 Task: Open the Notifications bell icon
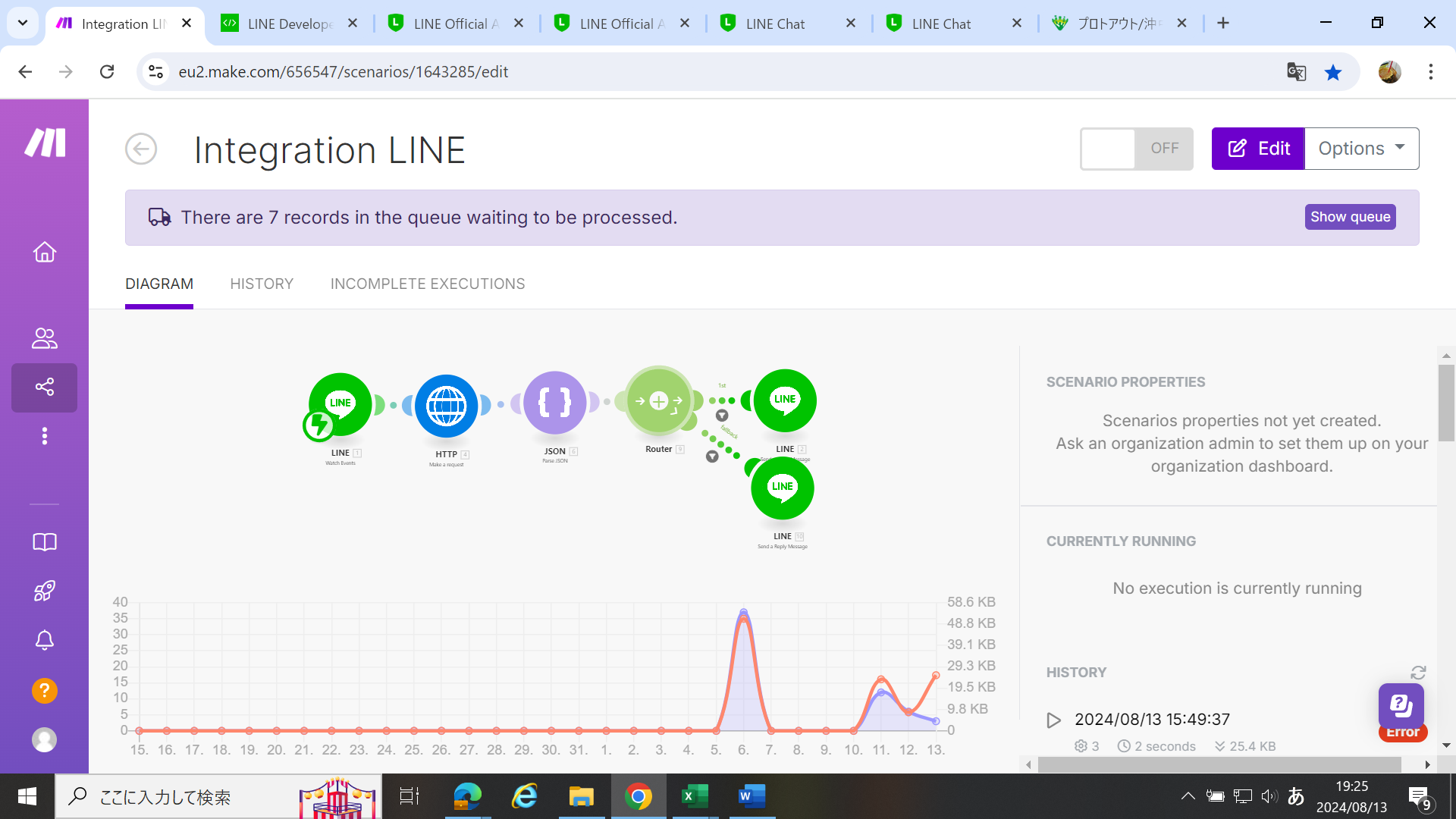click(44, 641)
